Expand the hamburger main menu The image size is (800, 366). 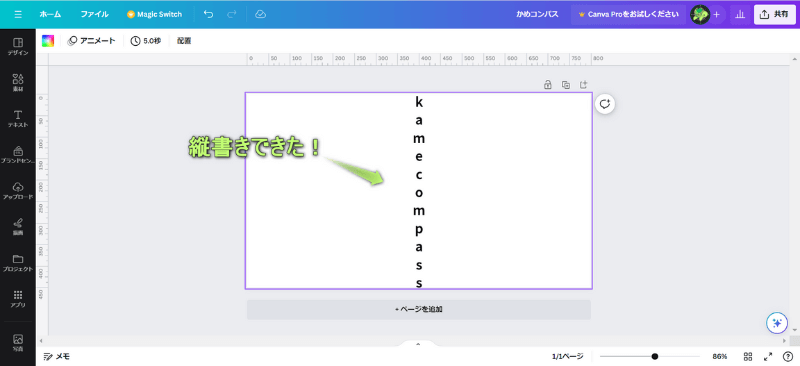18,14
